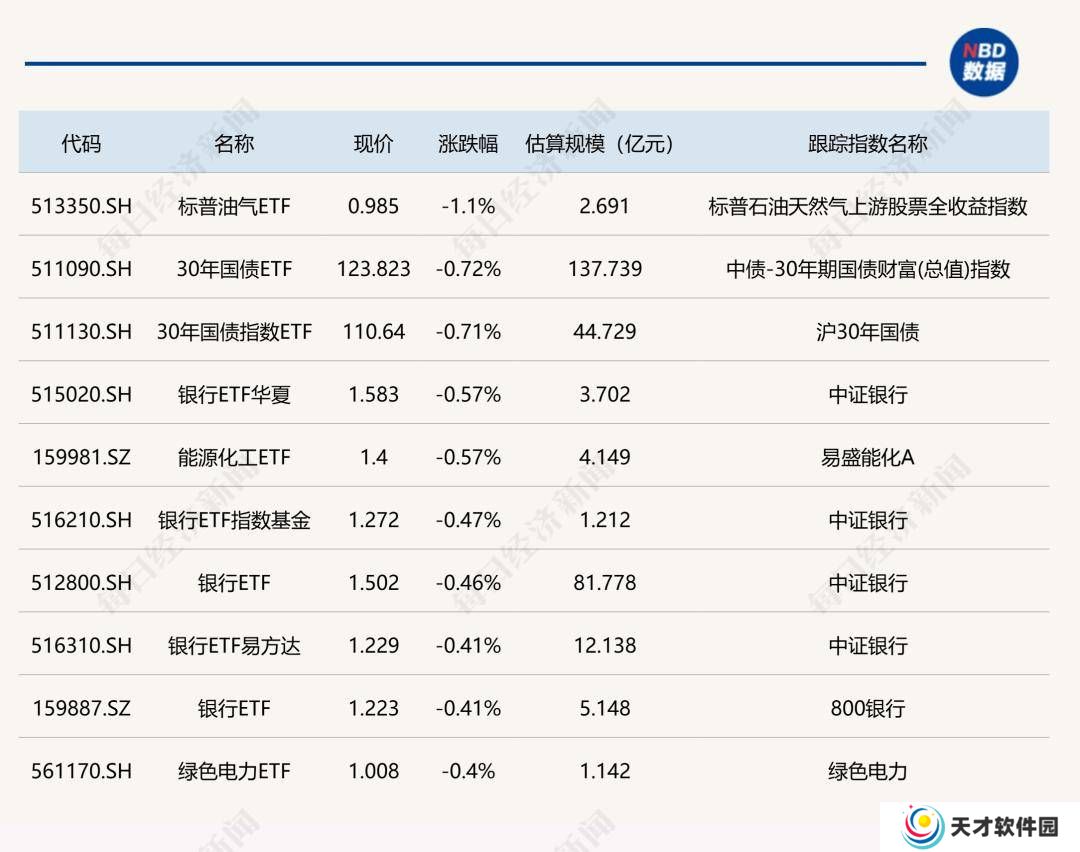Click the 代码 column header

81,143
